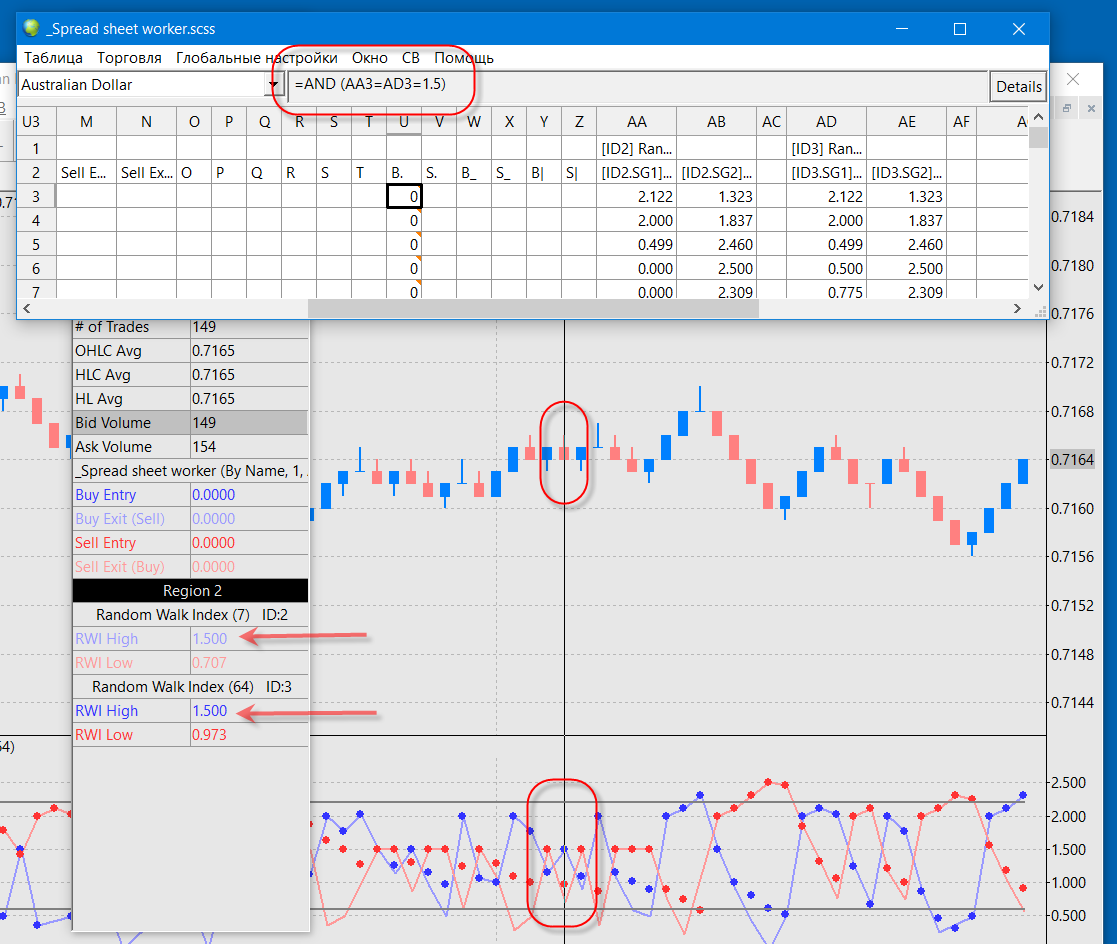Click the Bid Volume row in data panel
1117x944 pixels.
click(x=190, y=422)
